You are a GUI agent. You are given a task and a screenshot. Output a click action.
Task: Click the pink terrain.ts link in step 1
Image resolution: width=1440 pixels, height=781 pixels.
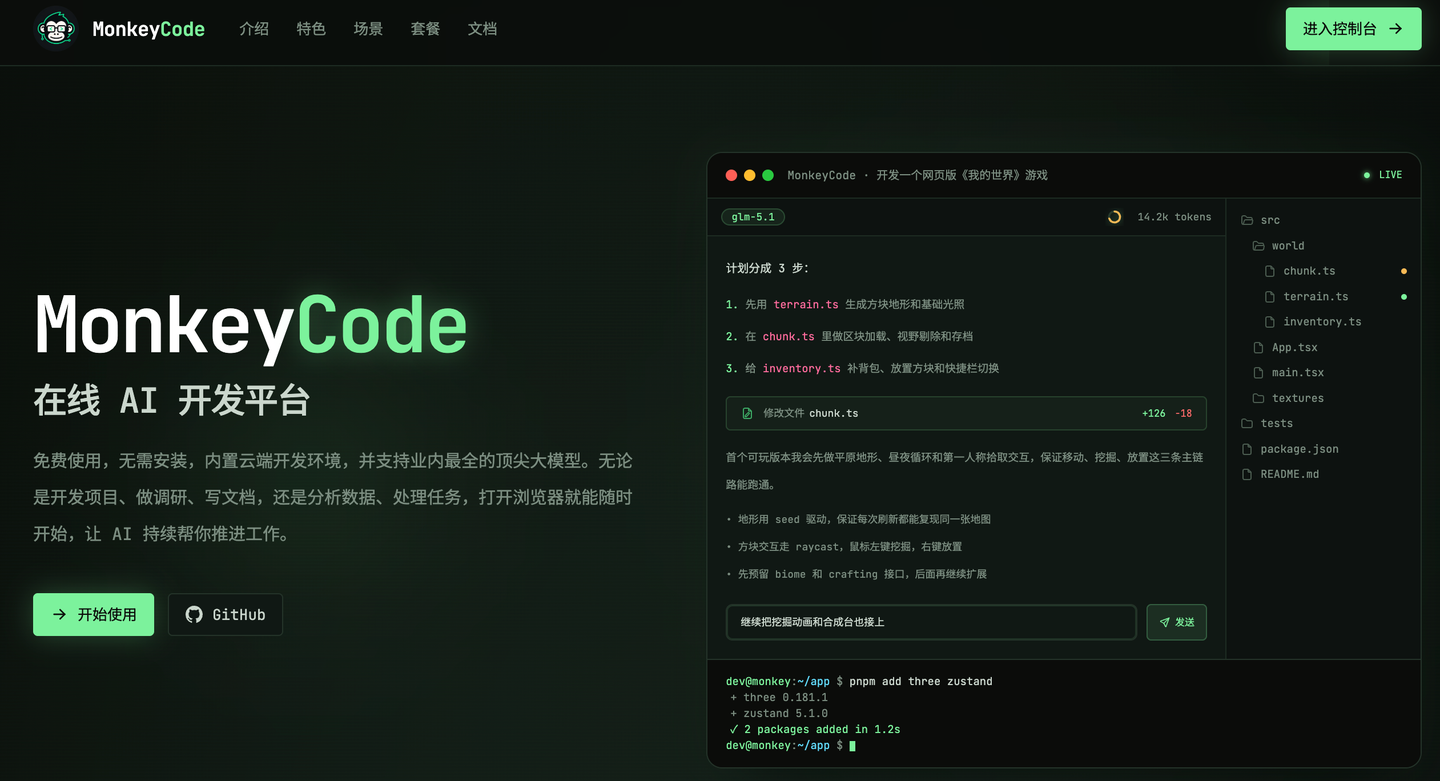tap(806, 304)
